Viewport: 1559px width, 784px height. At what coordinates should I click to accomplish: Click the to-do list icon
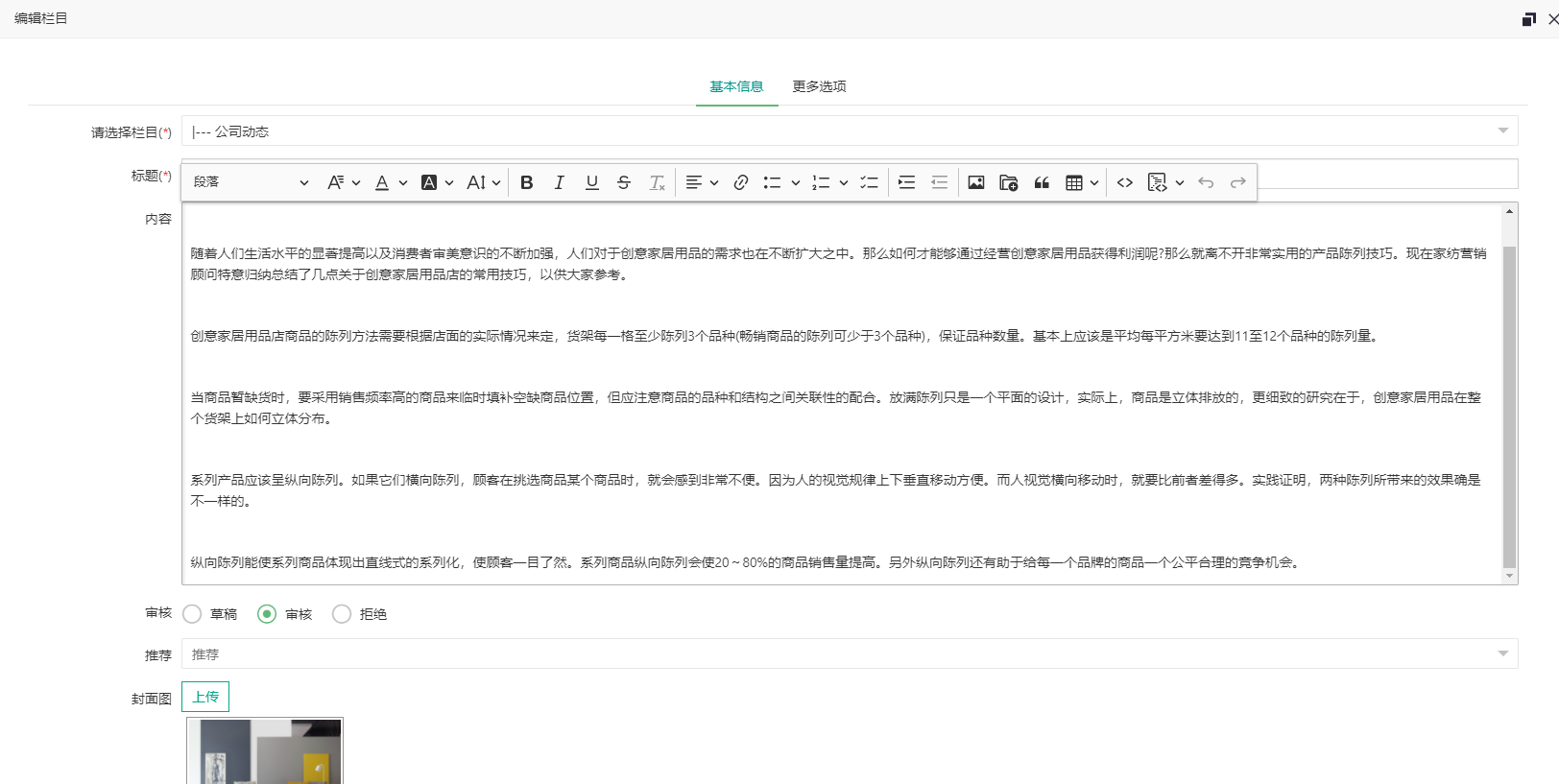[x=869, y=182]
